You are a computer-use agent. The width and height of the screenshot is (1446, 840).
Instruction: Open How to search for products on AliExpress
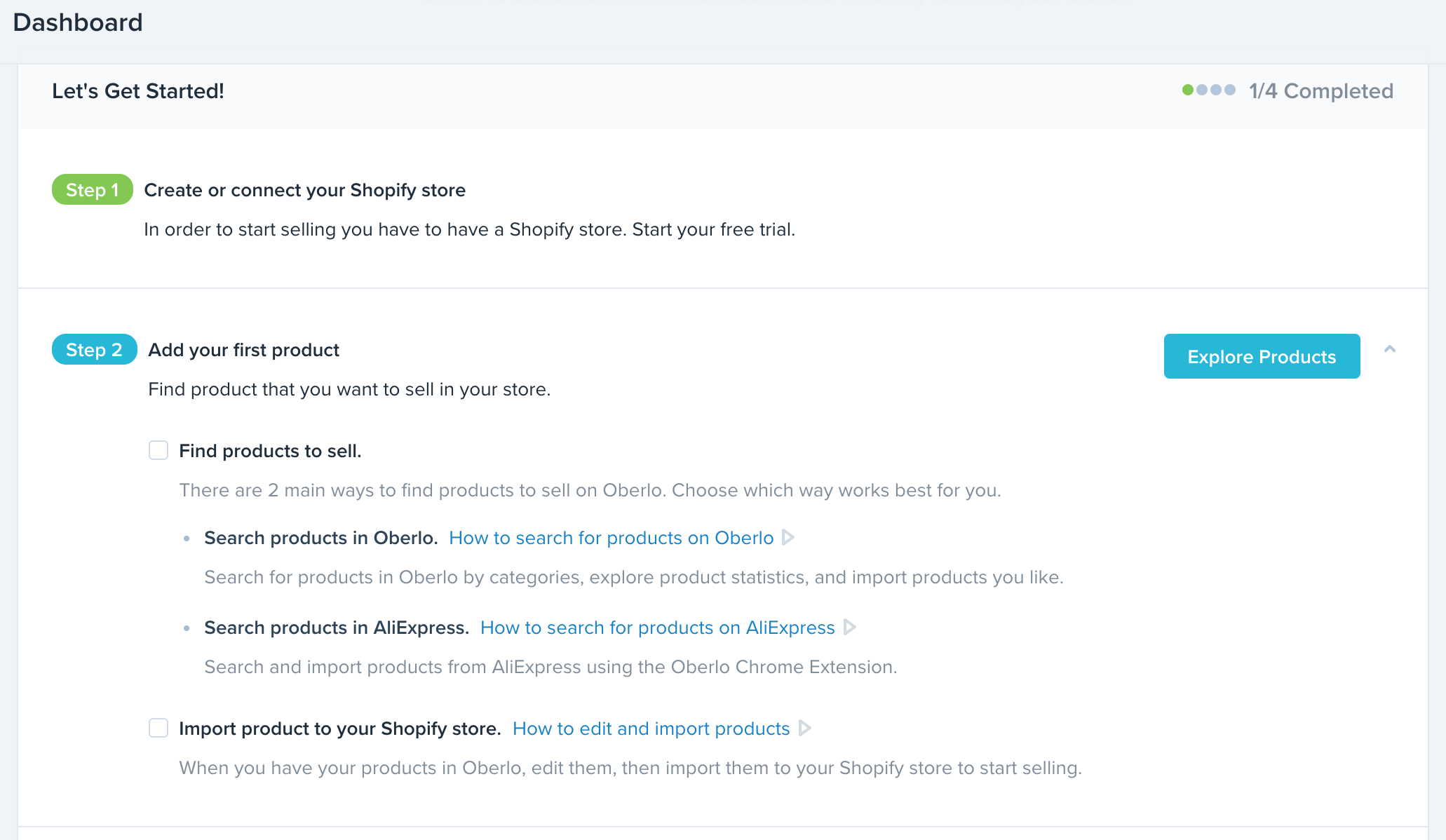point(657,628)
